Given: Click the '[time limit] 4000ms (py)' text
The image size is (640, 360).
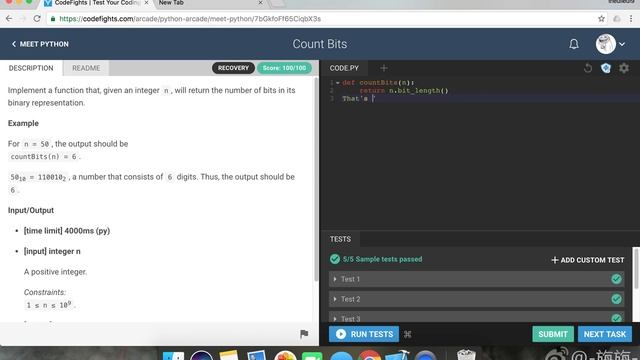Looking at the screenshot, I should click(x=67, y=231).
